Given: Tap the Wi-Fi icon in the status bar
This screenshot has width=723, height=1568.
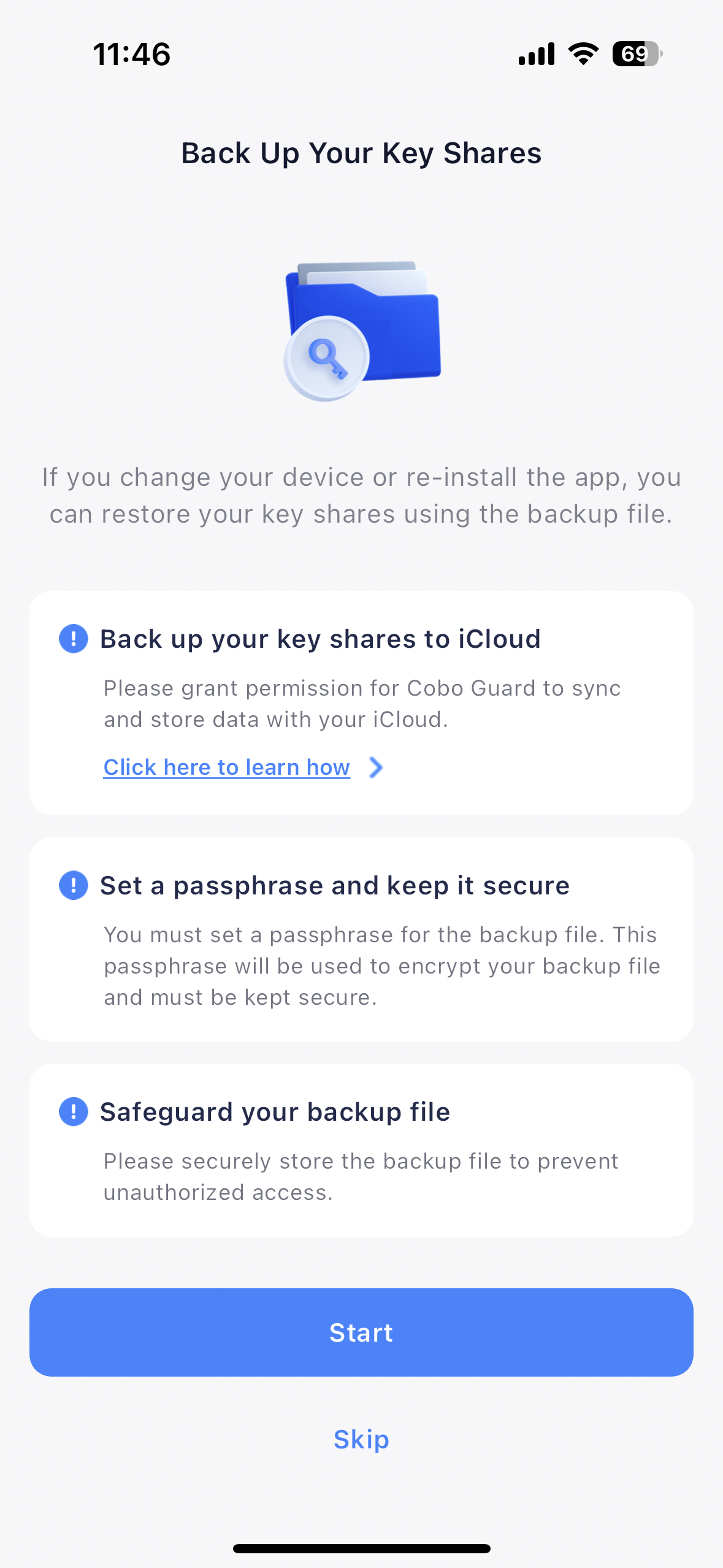Looking at the screenshot, I should coord(581,53).
